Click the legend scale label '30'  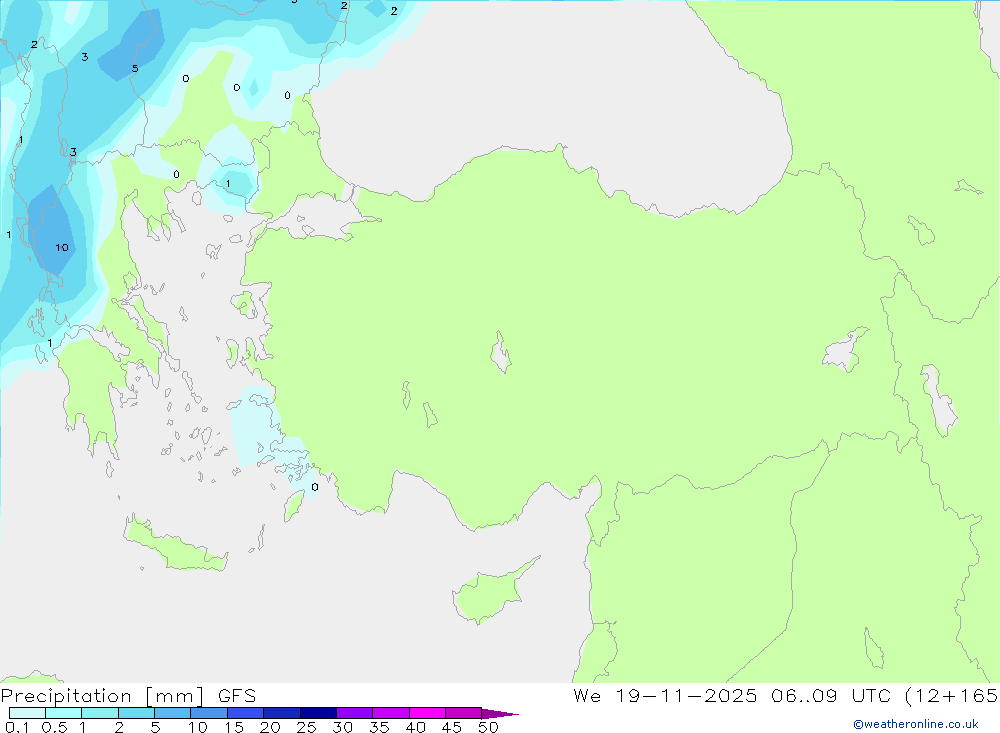tap(342, 727)
